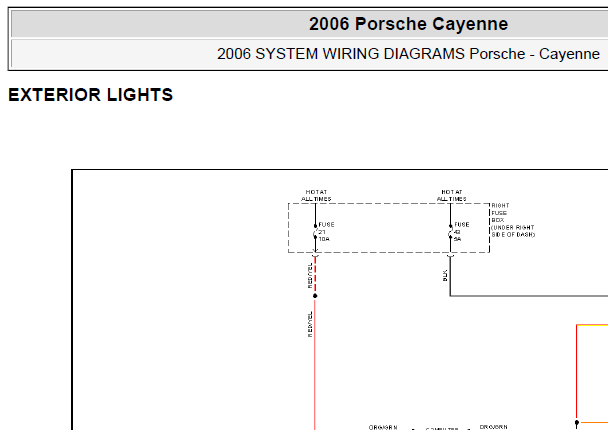Click the "2006 SYSTEM WIRING DIAGRAMS Porsche - Cayenne" subtitle

408,54
